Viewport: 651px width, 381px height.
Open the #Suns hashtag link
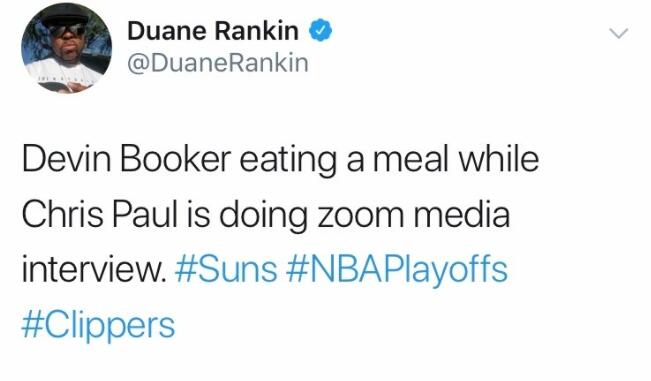tap(226, 269)
